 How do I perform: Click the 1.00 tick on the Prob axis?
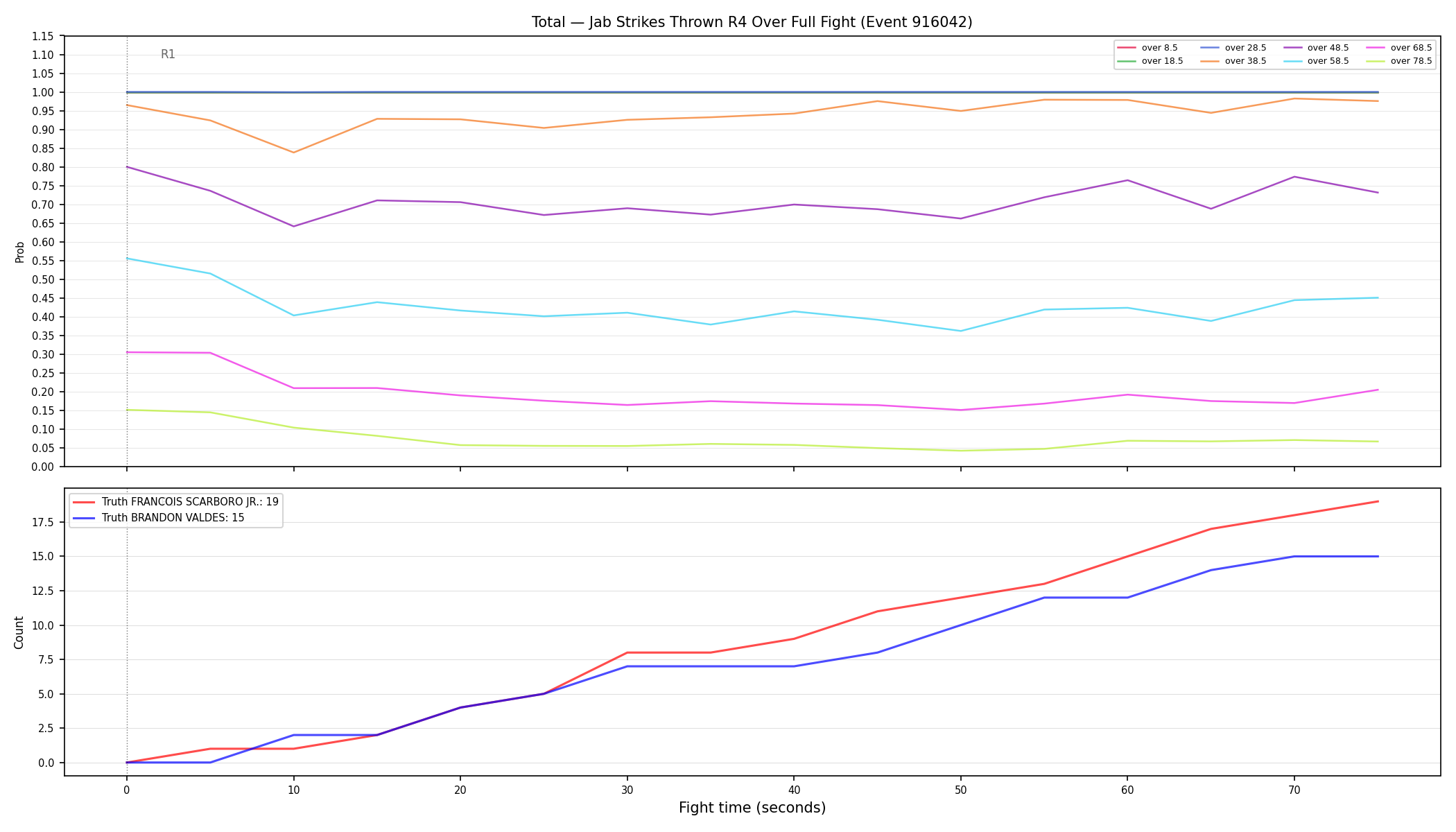click(43, 92)
